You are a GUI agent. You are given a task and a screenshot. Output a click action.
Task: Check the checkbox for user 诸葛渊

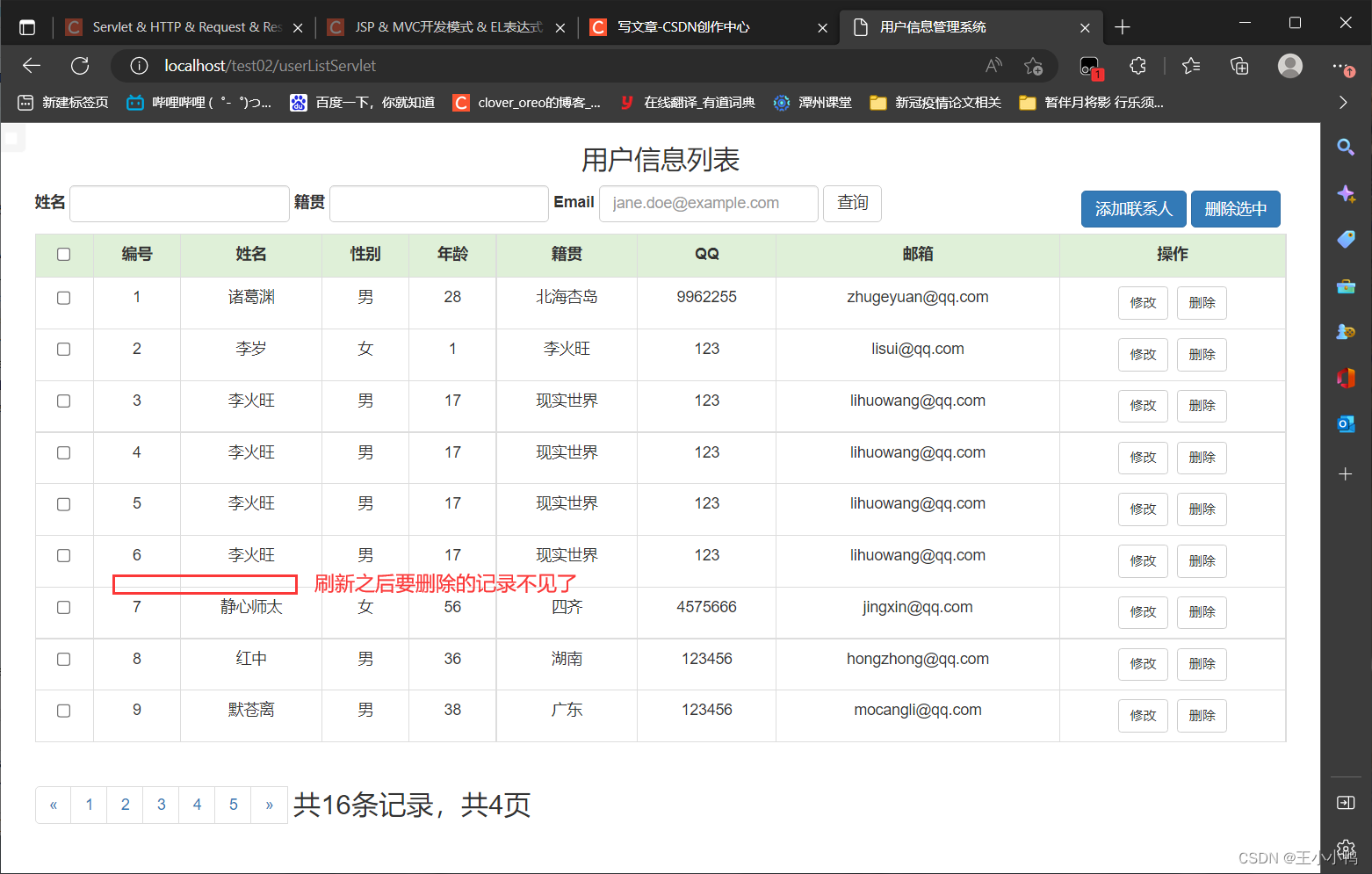pyautogui.click(x=63, y=298)
